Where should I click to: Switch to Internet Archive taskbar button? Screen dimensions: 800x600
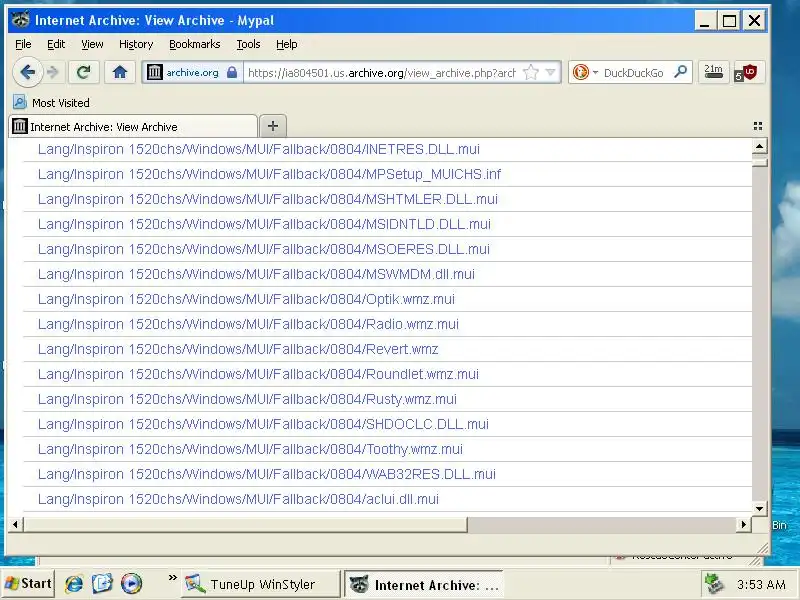pyautogui.click(x=424, y=584)
